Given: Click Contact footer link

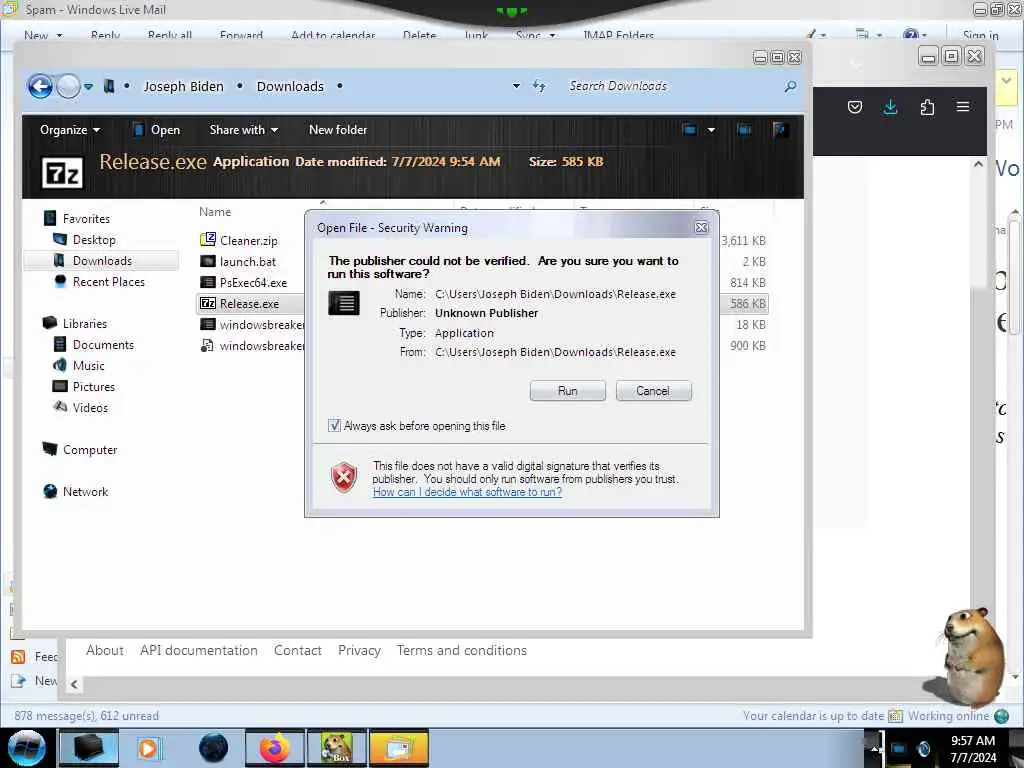Looking at the screenshot, I should (298, 650).
